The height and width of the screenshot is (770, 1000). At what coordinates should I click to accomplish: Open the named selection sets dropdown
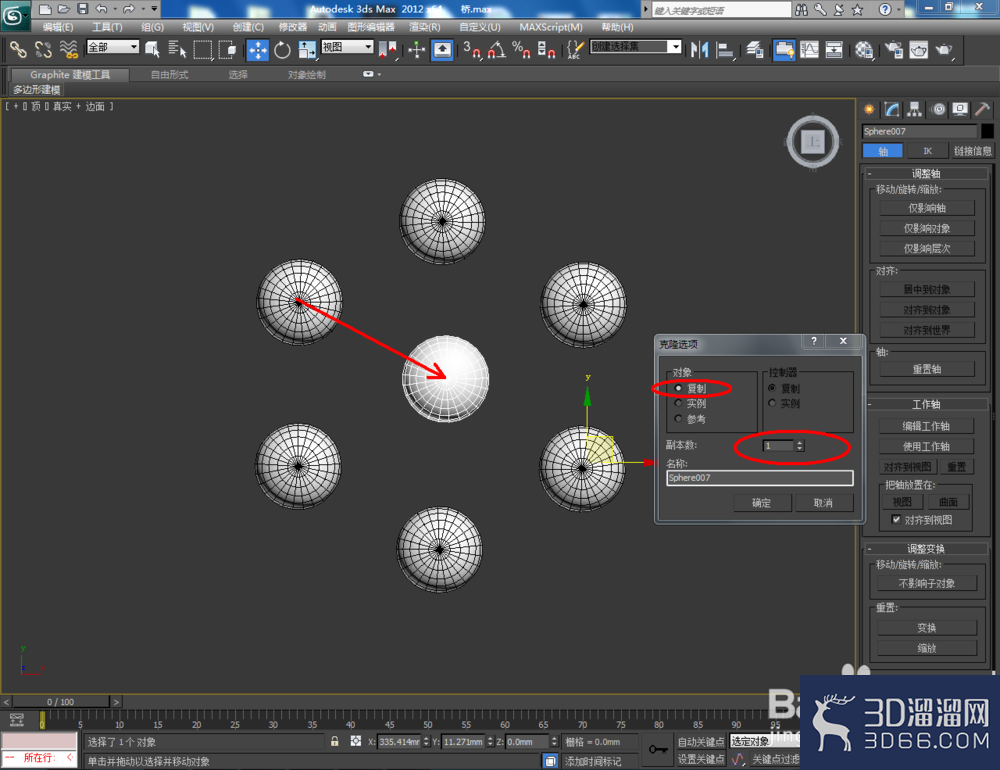point(636,47)
